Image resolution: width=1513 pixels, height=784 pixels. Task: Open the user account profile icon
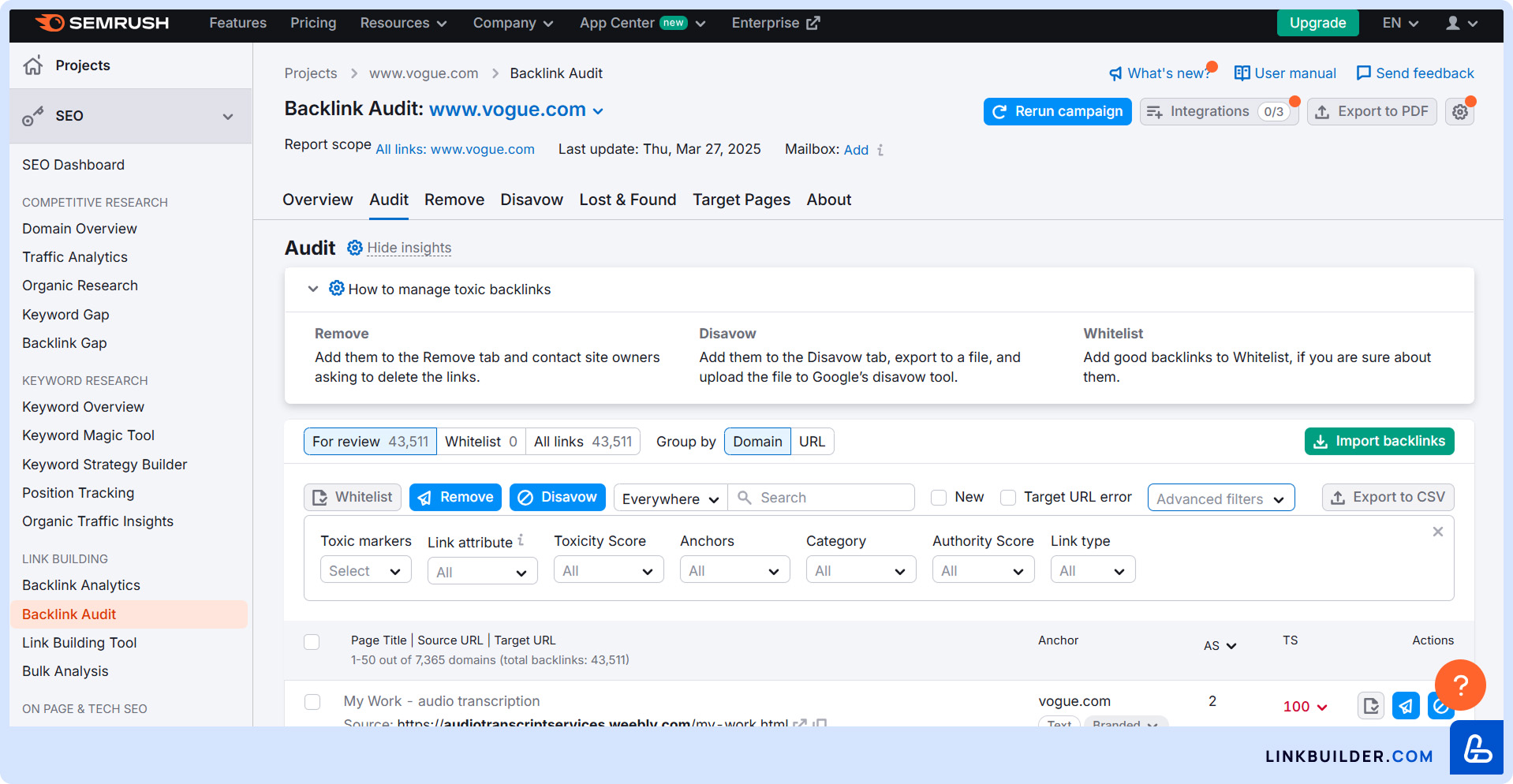pos(1453,23)
